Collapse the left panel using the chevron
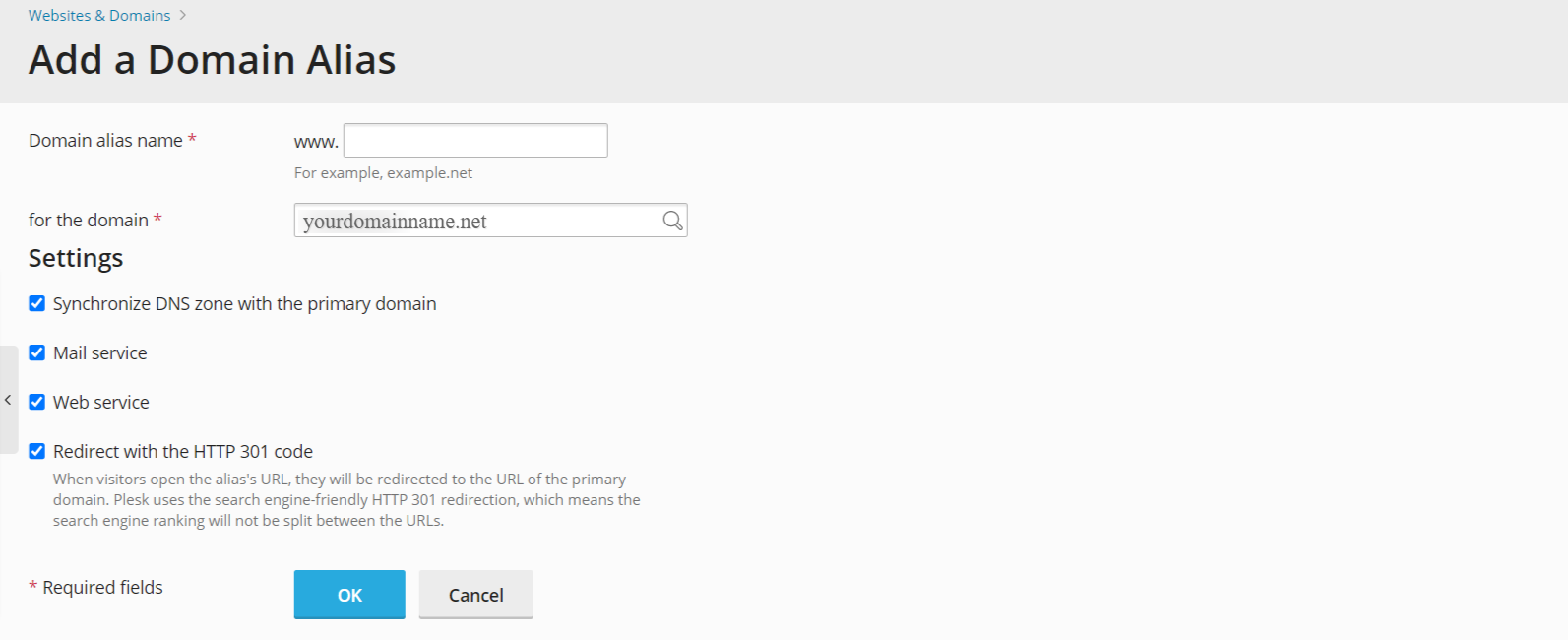 [8, 399]
